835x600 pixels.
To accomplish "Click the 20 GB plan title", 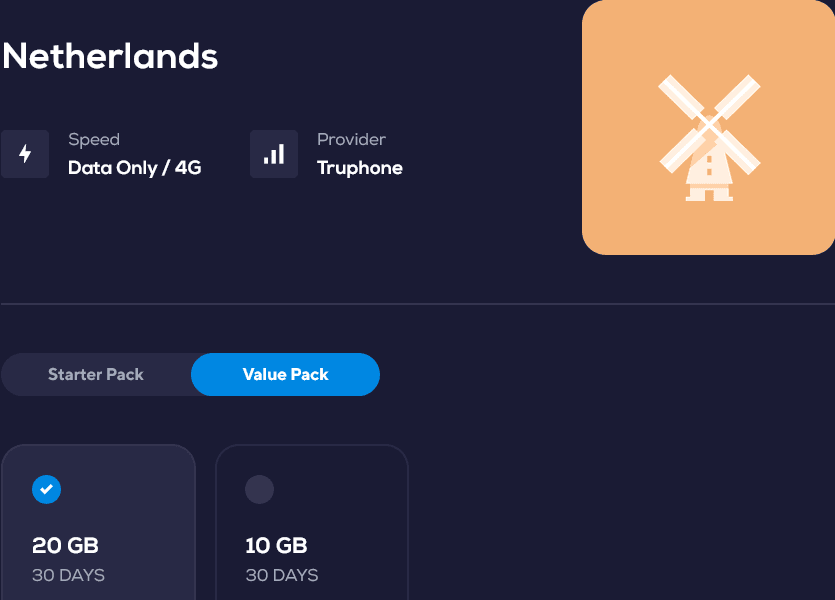I will point(66,546).
